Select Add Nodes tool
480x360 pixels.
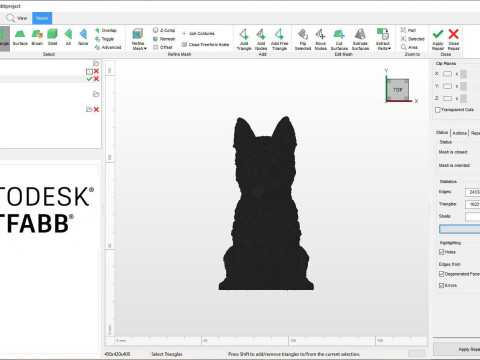pos(261,39)
